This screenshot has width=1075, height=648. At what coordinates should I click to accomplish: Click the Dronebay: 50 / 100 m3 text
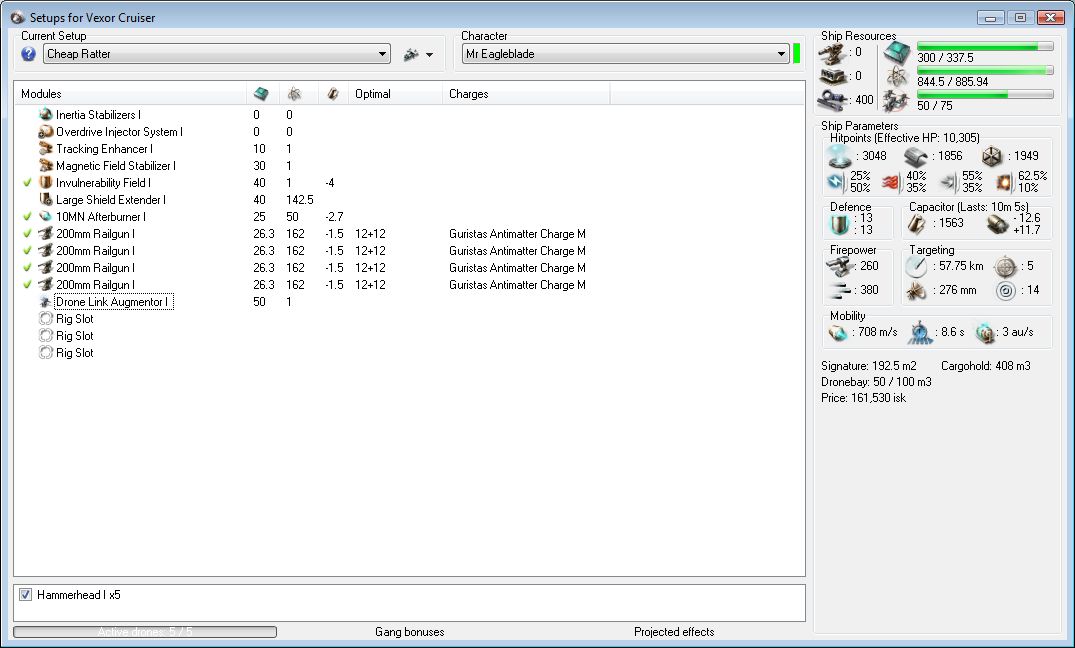click(x=876, y=381)
